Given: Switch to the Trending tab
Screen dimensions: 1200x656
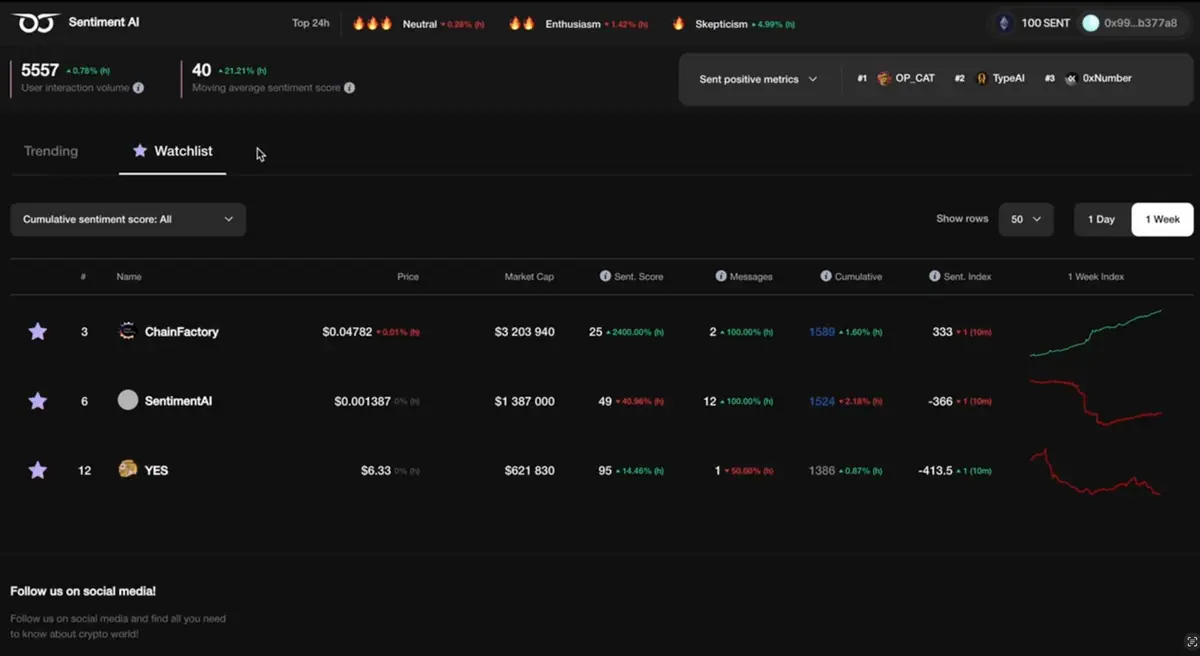Looking at the screenshot, I should tap(51, 151).
